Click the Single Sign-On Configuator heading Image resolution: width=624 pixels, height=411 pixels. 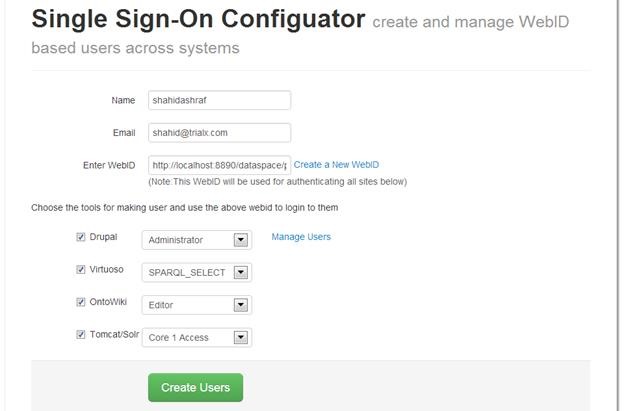coord(198,19)
